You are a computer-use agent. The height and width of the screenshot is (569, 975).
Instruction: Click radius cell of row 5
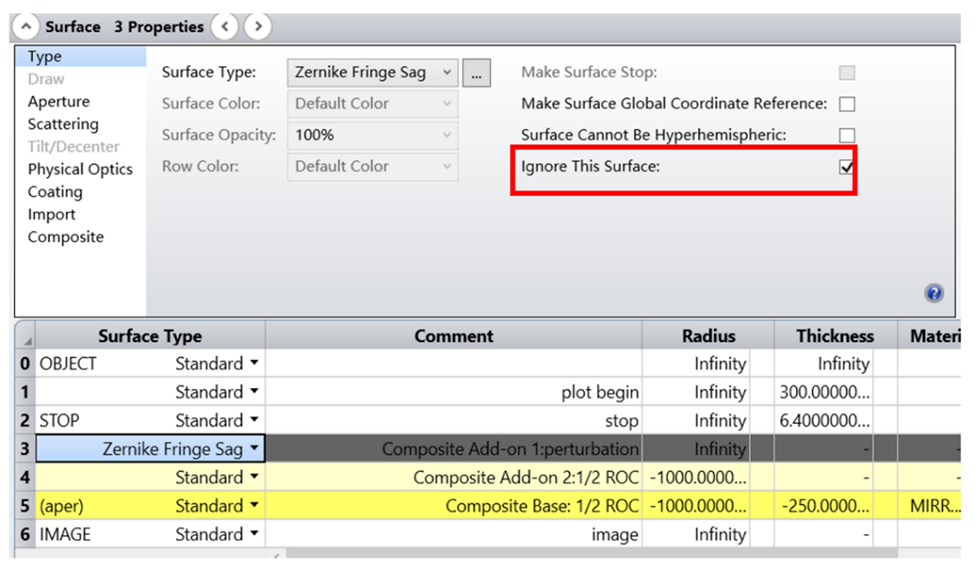point(696,506)
